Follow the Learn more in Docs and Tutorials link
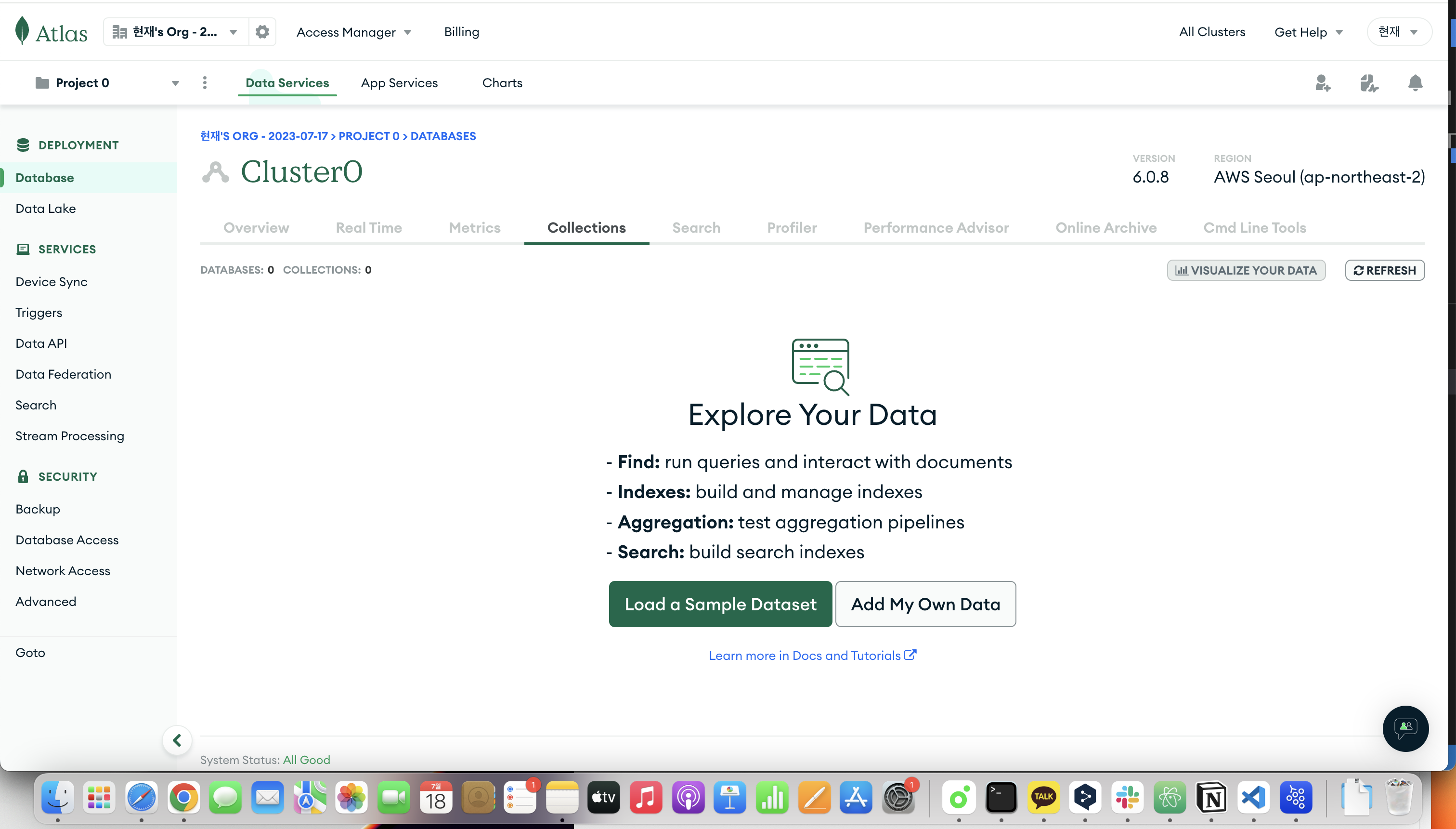Viewport: 1456px width, 829px height. pyautogui.click(x=812, y=655)
